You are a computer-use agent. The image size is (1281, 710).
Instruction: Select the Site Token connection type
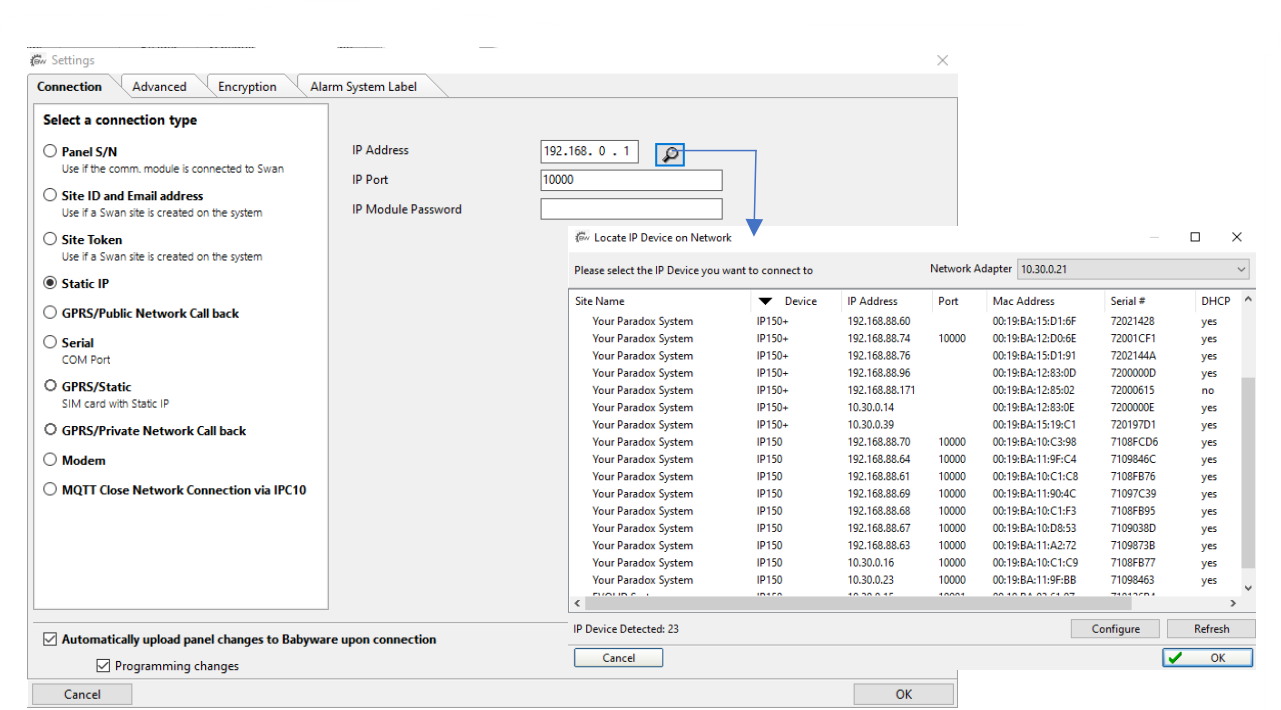(49, 239)
